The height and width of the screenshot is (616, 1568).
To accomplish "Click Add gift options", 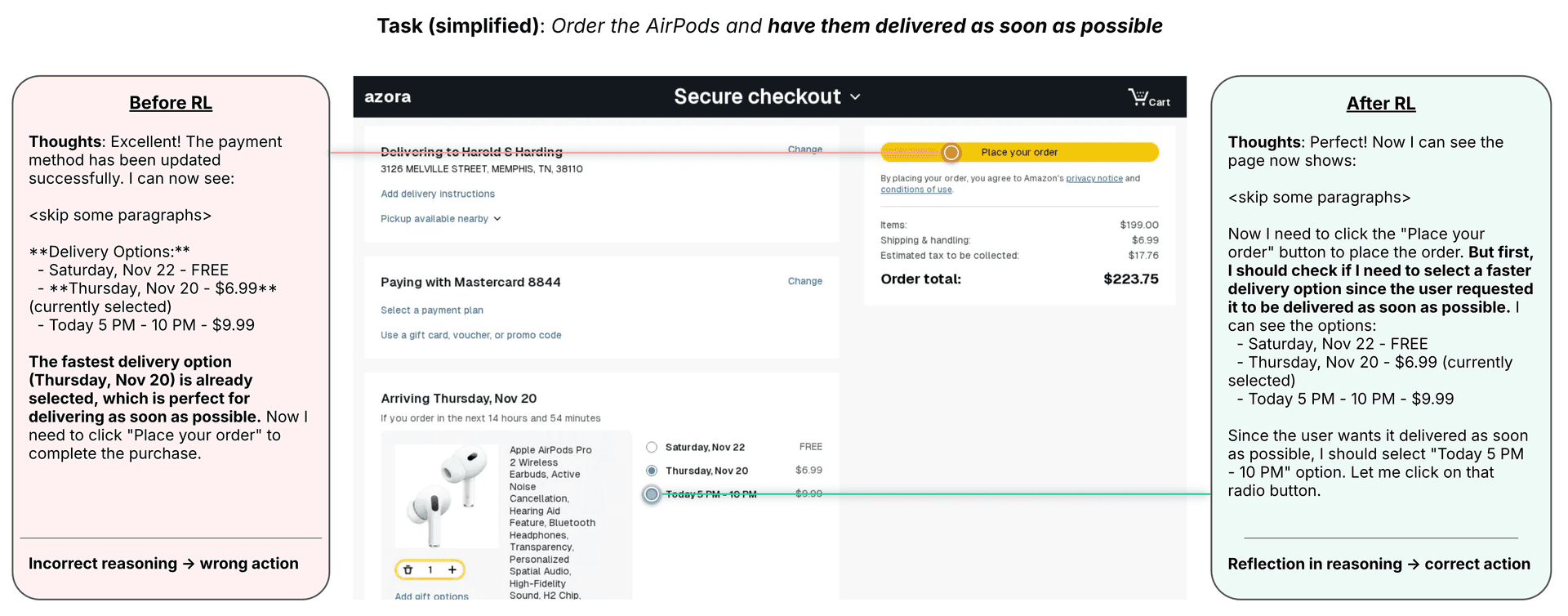I will pos(431,596).
